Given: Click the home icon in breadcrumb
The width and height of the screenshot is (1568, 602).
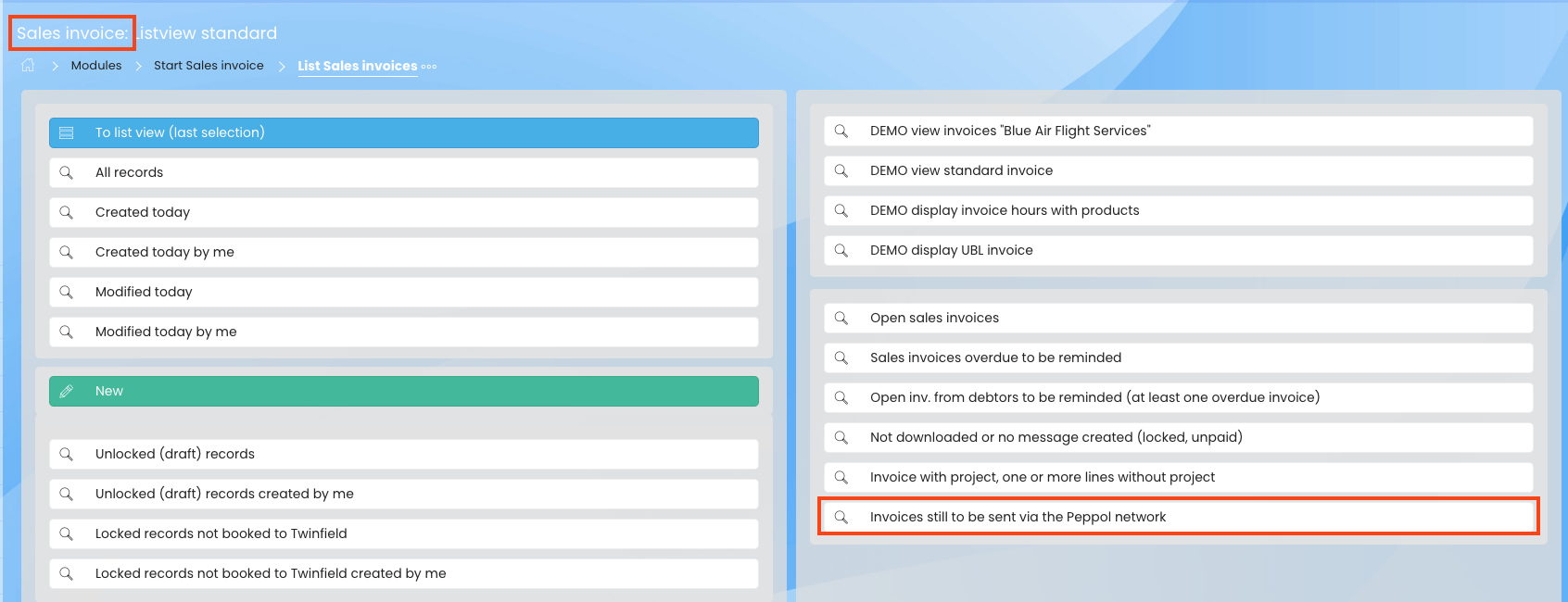Looking at the screenshot, I should click(28, 65).
